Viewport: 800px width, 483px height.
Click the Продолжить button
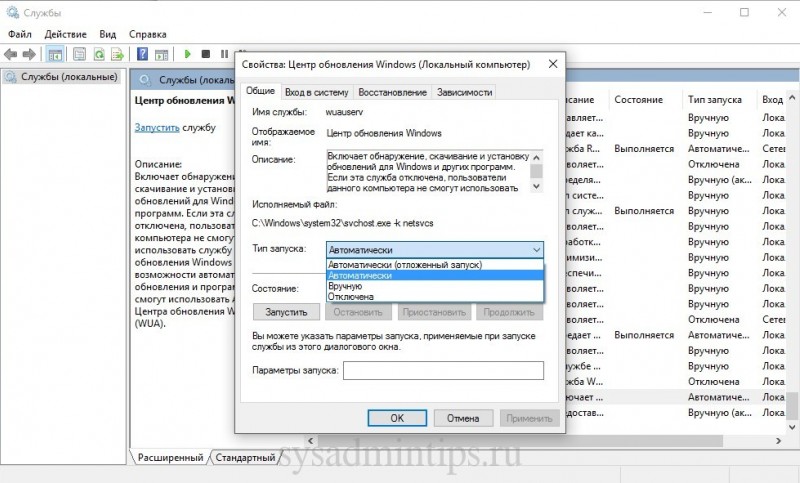(509, 312)
